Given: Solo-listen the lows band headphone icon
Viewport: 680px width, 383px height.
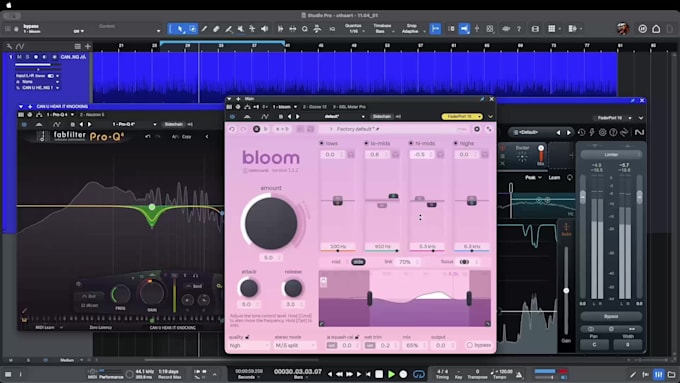Looking at the screenshot, I should tap(351, 154).
